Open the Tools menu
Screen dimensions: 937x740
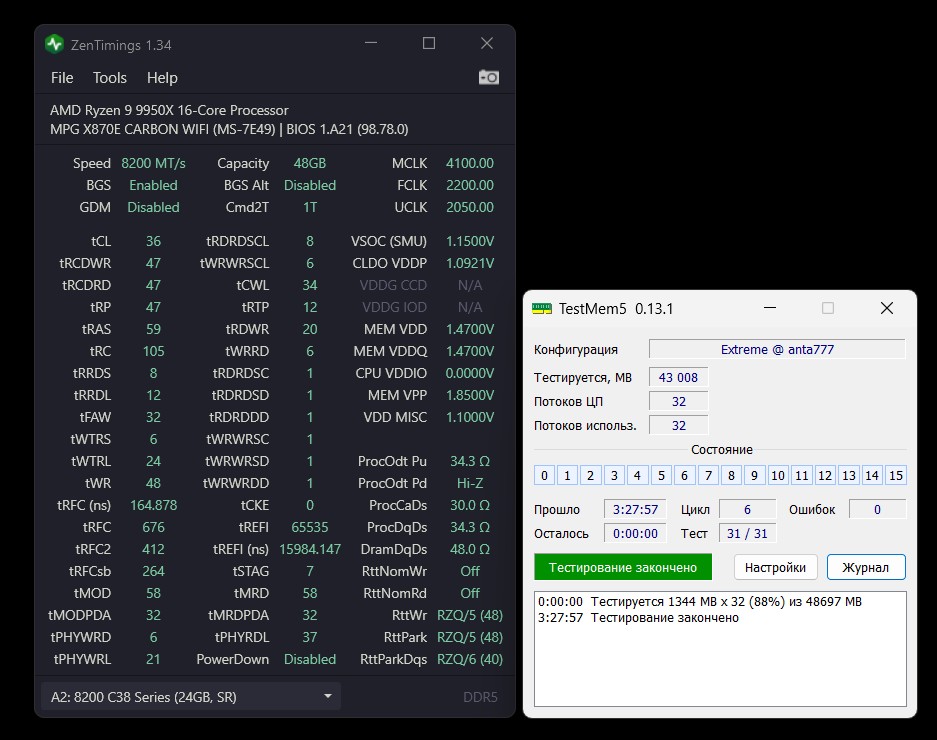[x=110, y=78]
